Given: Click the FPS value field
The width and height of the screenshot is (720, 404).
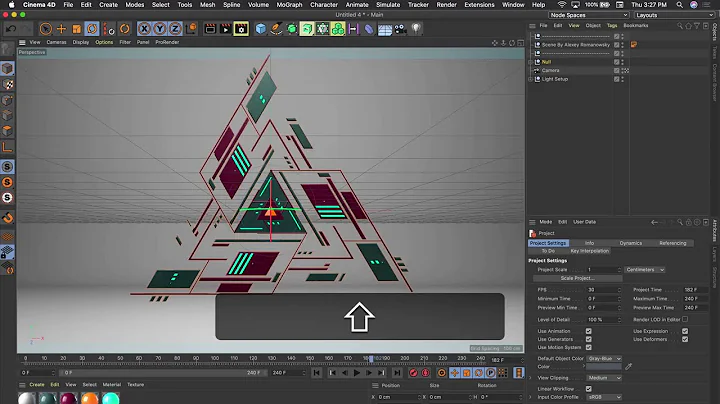Looking at the screenshot, I should (x=604, y=290).
